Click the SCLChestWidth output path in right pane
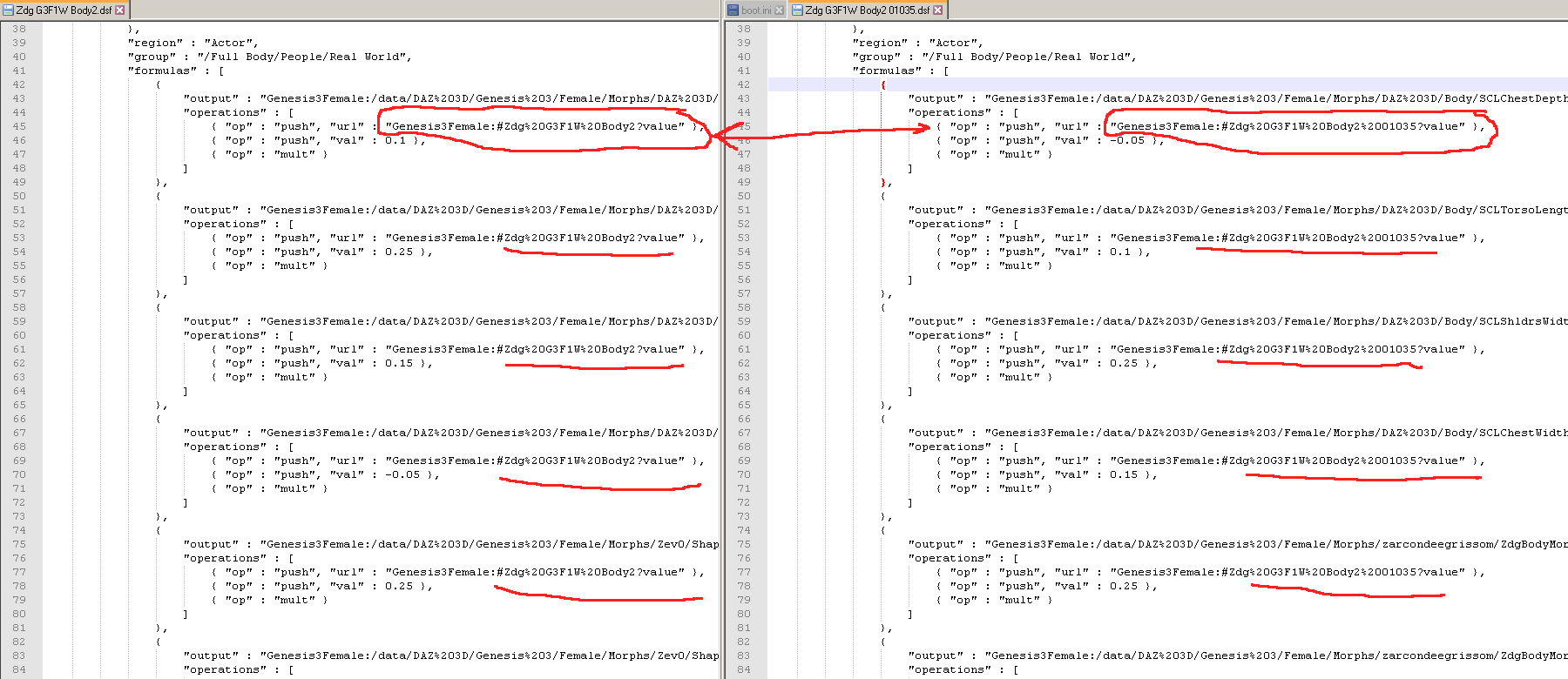The image size is (1568, 679). pyautogui.click(x=1276, y=433)
